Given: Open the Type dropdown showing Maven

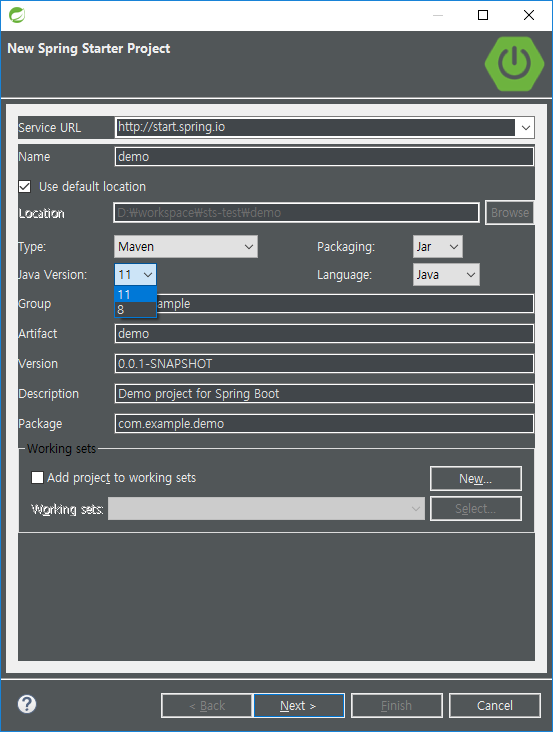Looking at the screenshot, I should 186,246.
